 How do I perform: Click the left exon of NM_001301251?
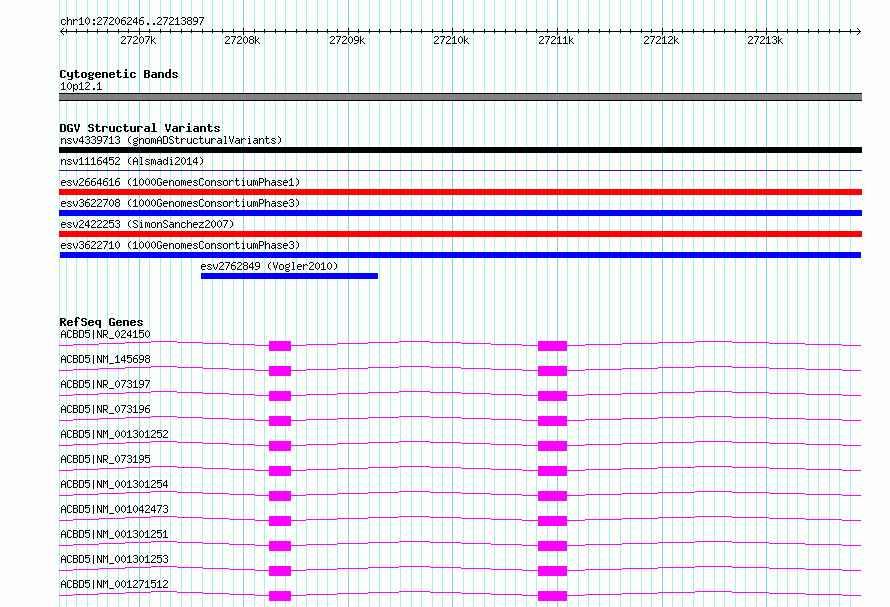click(280, 546)
